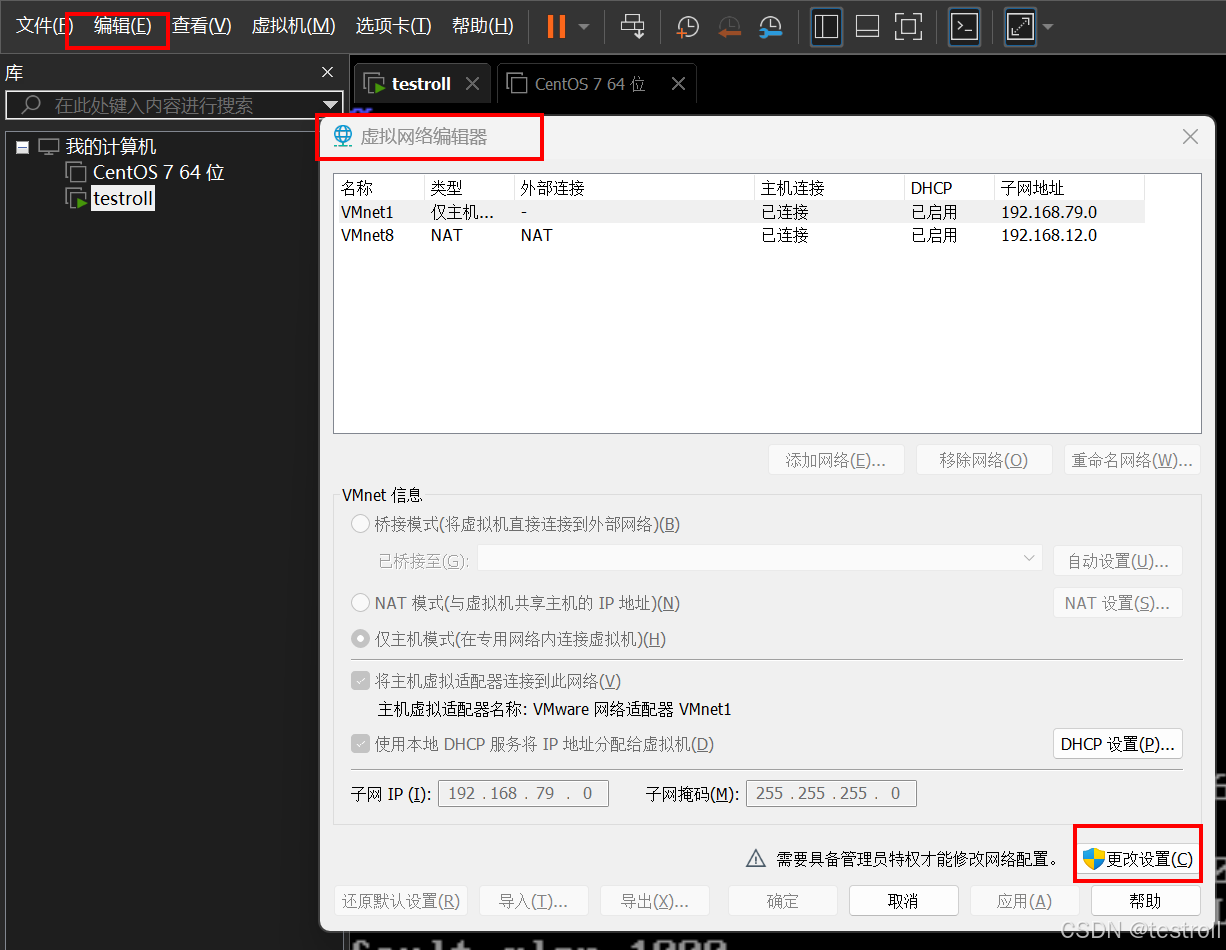The image size is (1226, 950).
Task: Revert to snapshot using the clock-arrow icon
Action: (729, 27)
